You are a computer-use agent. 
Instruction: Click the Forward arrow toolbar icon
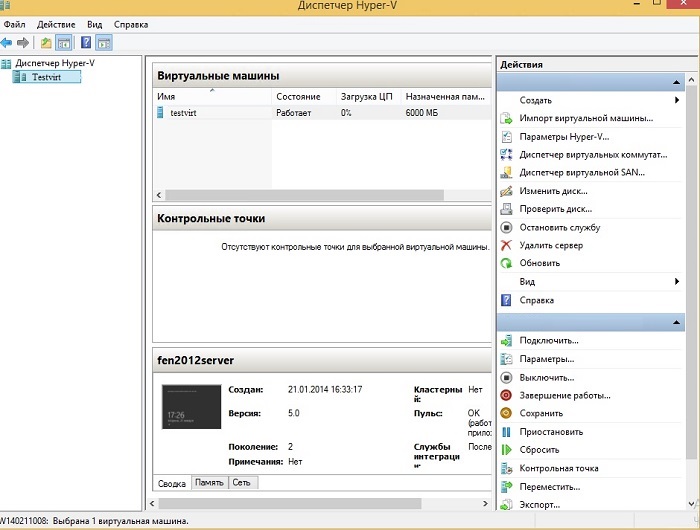click(x=23, y=43)
